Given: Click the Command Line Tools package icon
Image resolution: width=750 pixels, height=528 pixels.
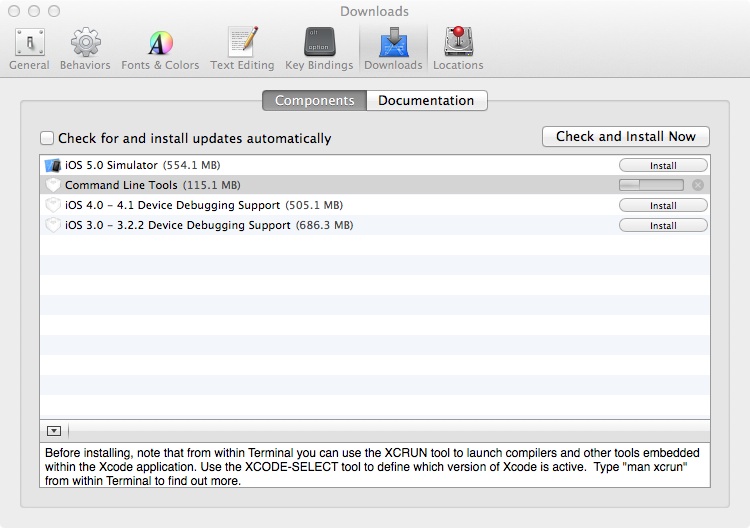Looking at the screenshot, I should [x=53, y=185].
